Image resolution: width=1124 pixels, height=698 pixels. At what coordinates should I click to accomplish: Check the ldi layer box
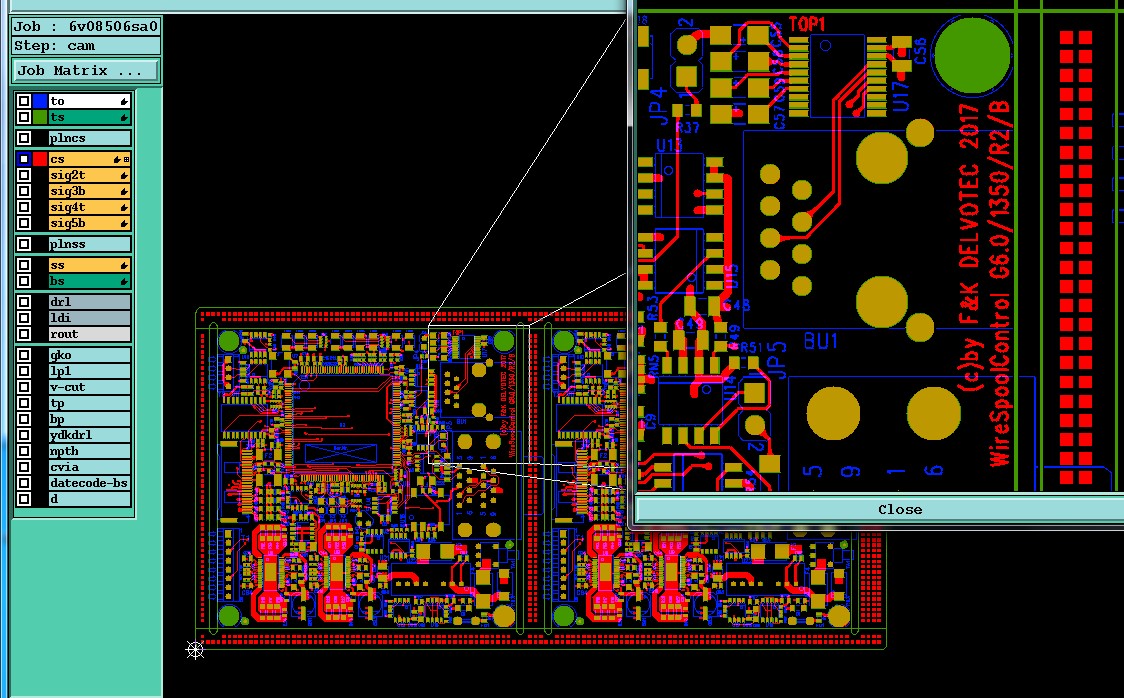pyautogui.click(x=24, y=317)
